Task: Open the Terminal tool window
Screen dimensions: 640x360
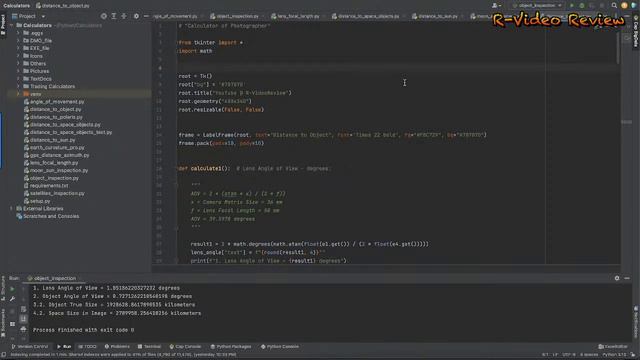Action: pos(149,347)
